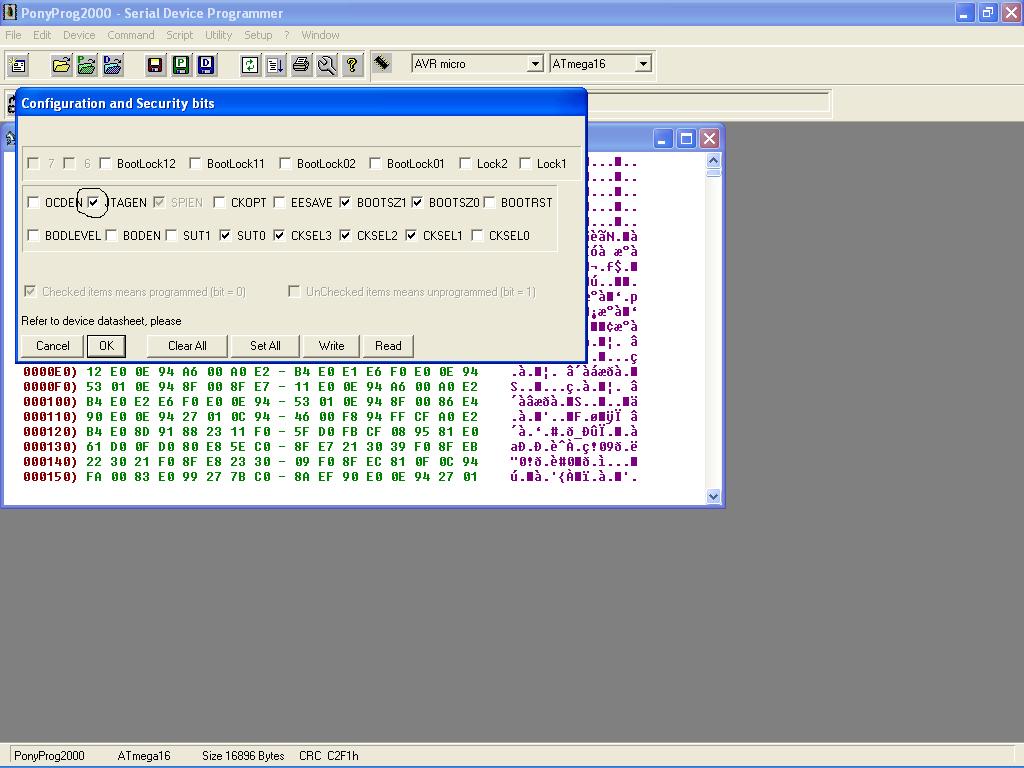This screenshot has height=768, width=1024.
Task: Click Write to program fuse bits
Action: click(x=332, y=346)
